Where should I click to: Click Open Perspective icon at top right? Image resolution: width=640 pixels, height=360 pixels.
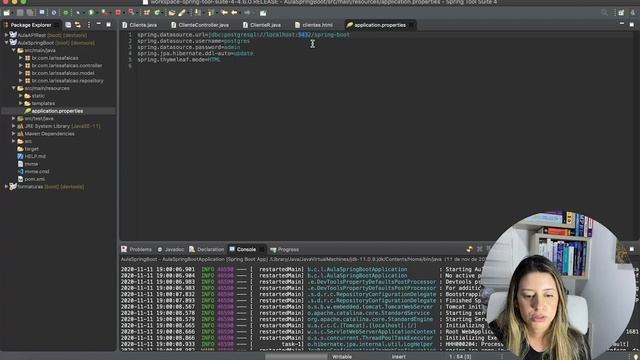(621, 13)
